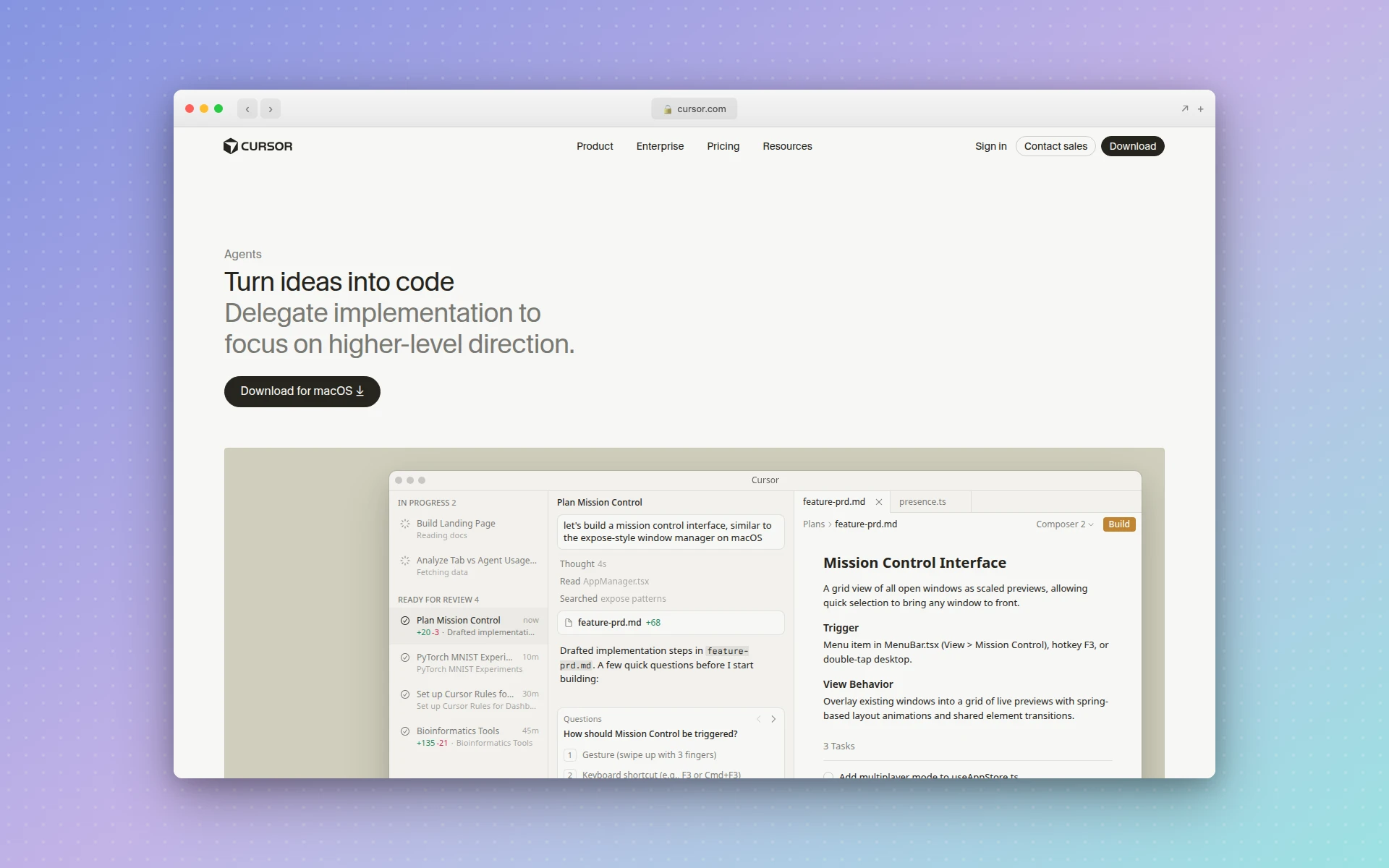The width and height of the screenshot is (1389, 868).
Task: Toggle the Plan Mission Control check circle
Action: pyautogui.click(x=405, y=621)
